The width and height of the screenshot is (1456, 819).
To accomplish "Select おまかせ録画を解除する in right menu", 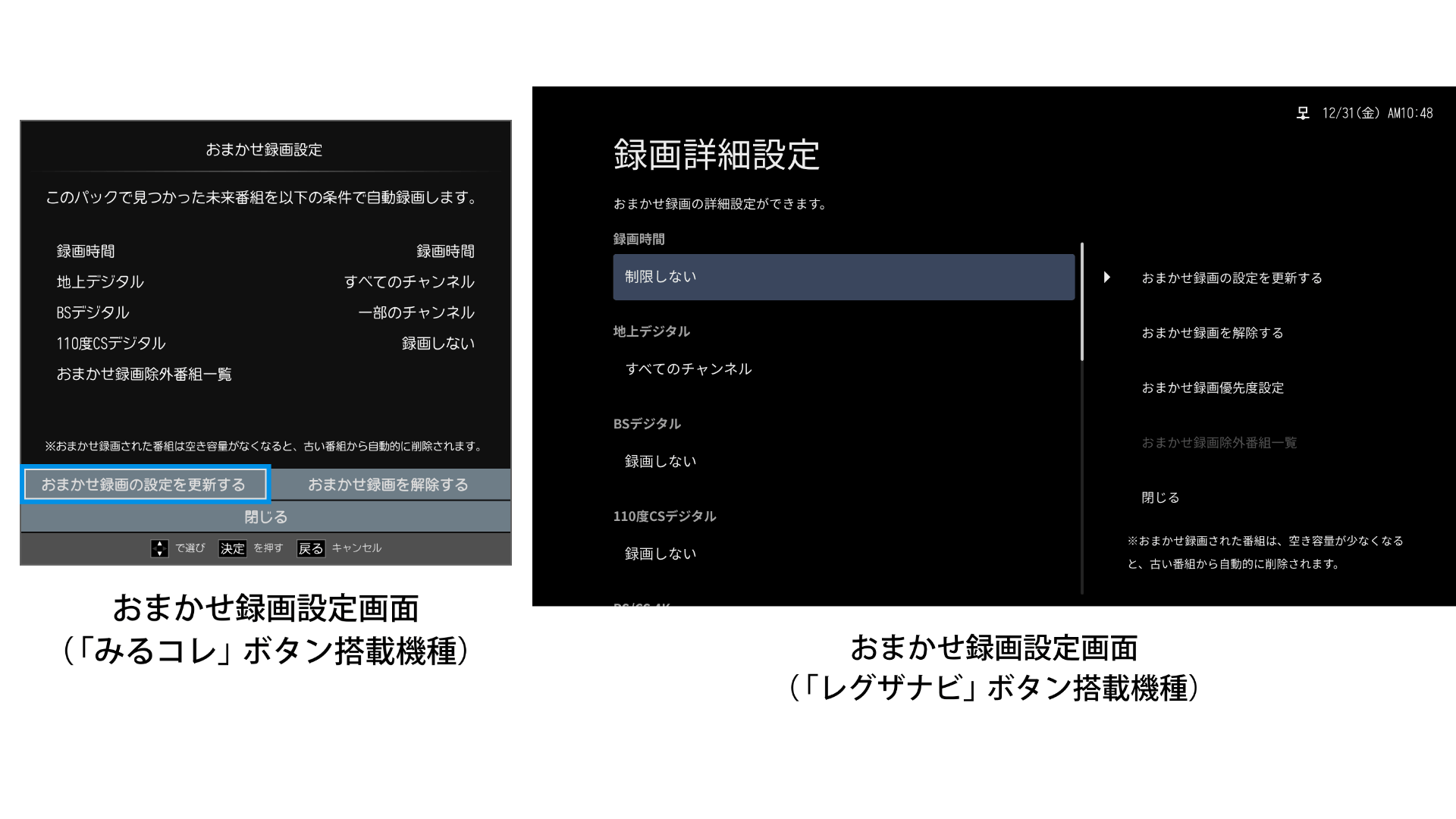I will click(x=1212, y=333).
